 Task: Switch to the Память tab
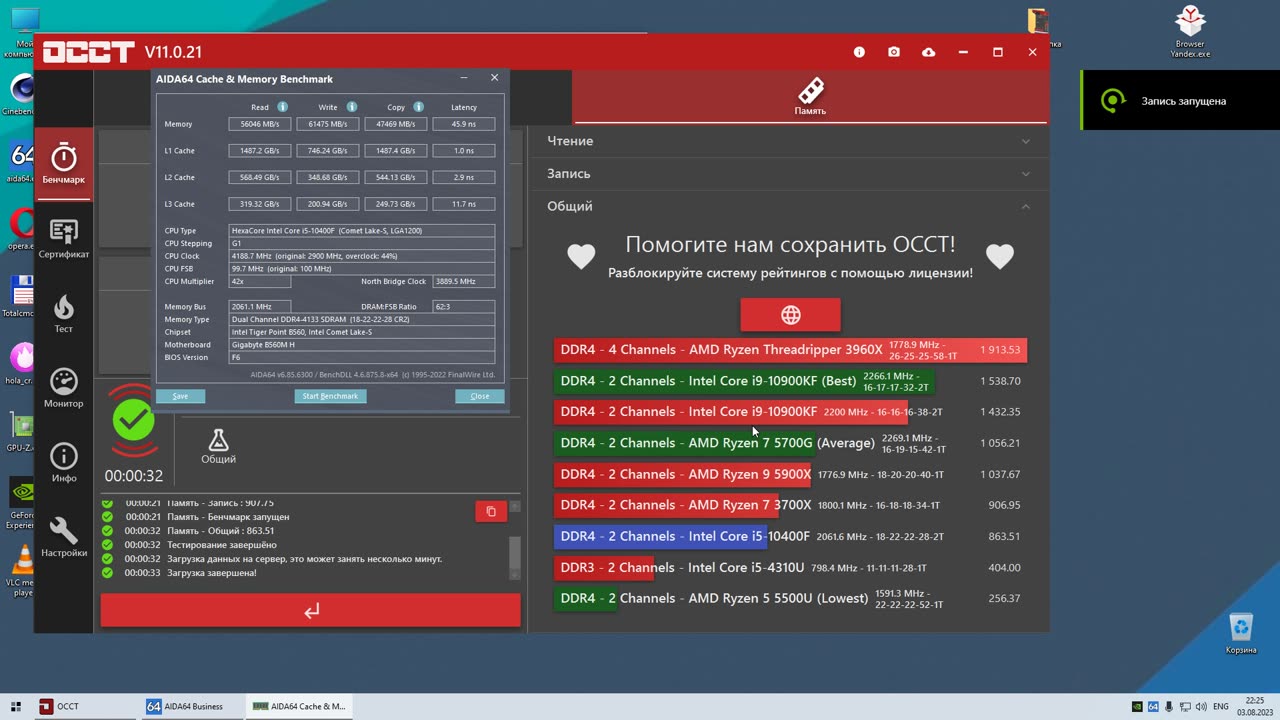point(810,97)
